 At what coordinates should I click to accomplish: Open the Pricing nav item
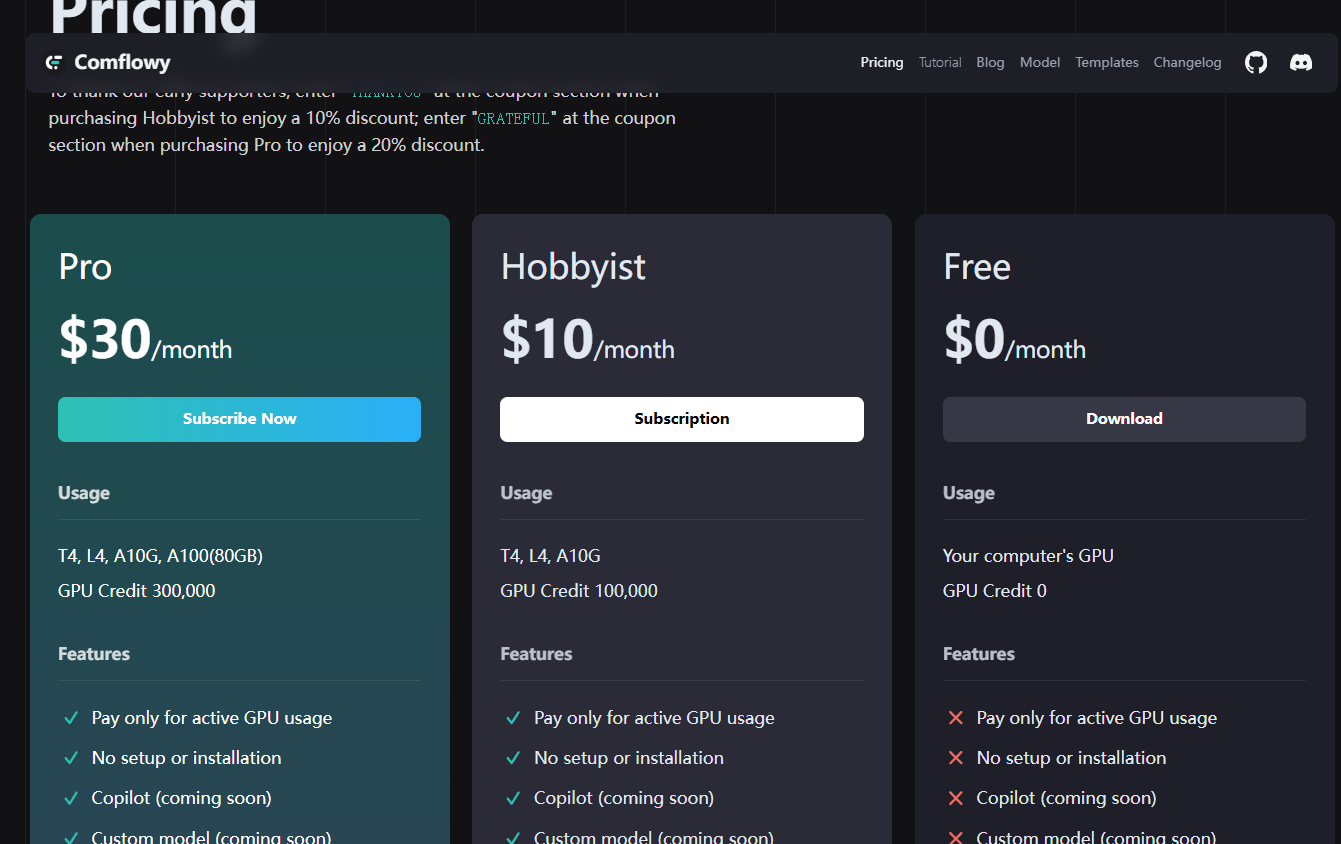[882, 62]
